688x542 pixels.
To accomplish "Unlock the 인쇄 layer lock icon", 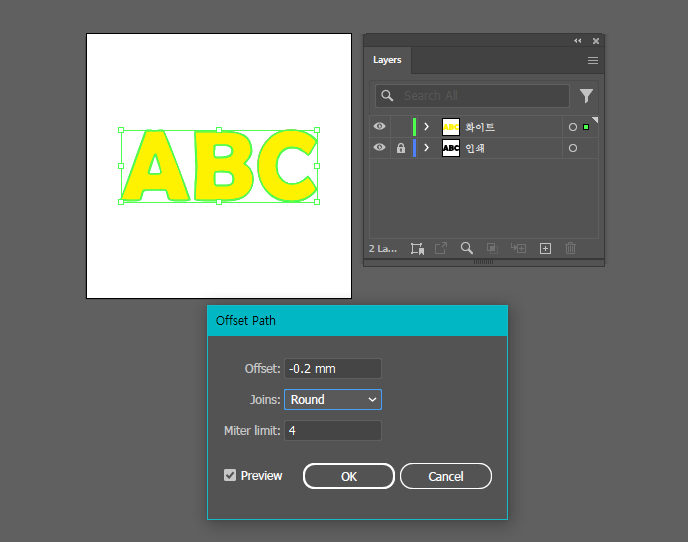I will tap(401, 148).
